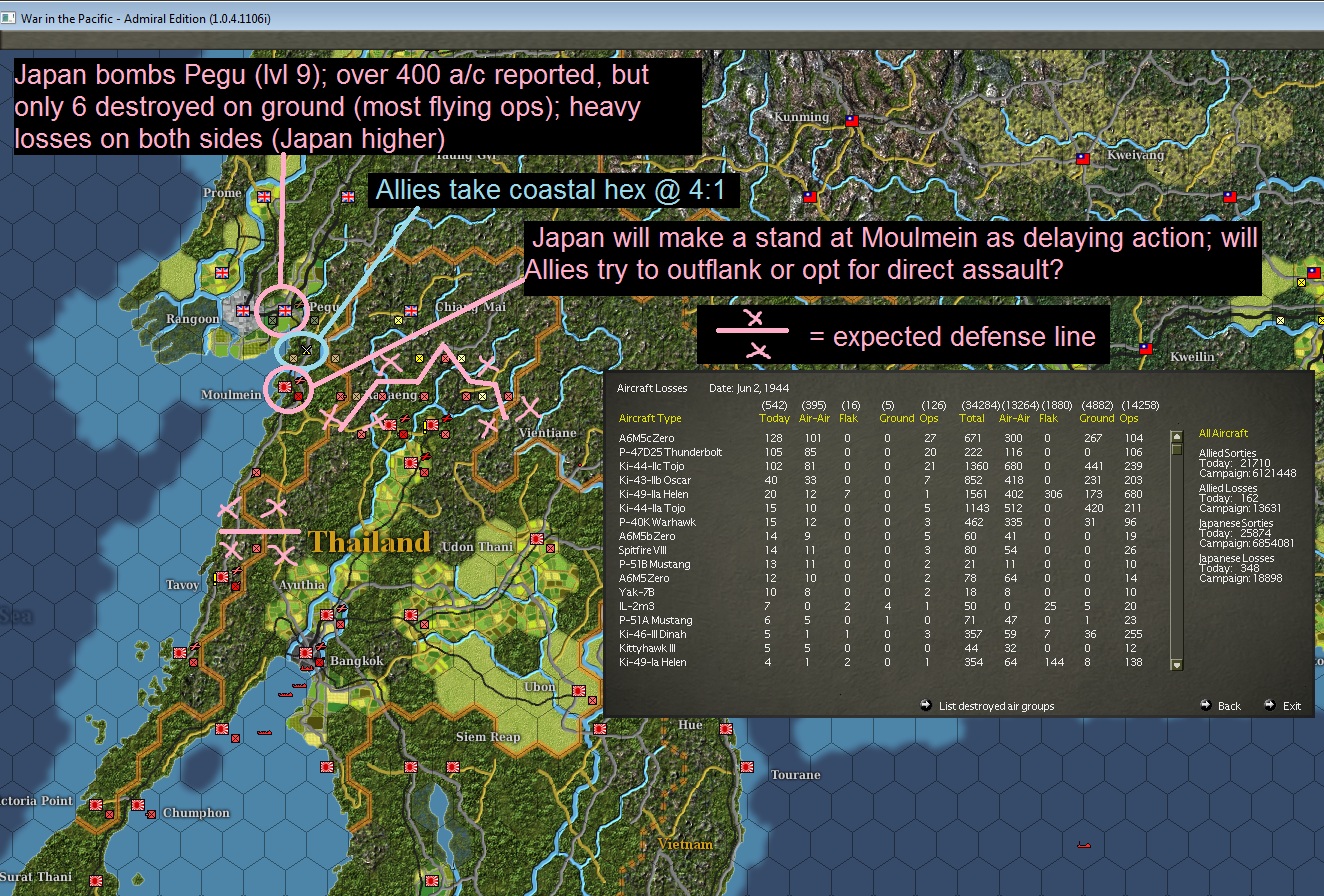This screenshot has height=896, width=1324.
Task: Click the scroll-down arrow of the losses list
Action: pyautogui.click(x=1177, y=664)
